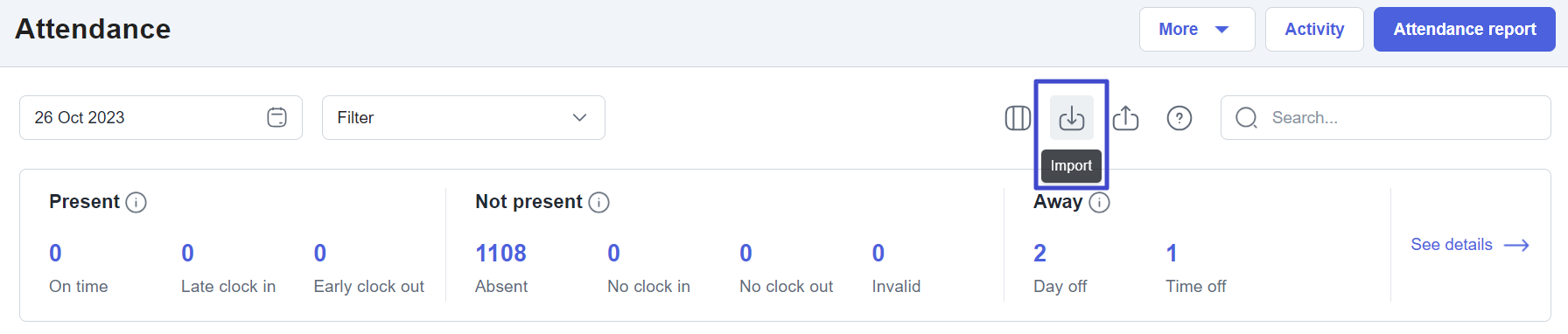This screenshot has height=334, width=1568.
Task: Select the 1108 Absent count
Action: (x=500, y=254)
